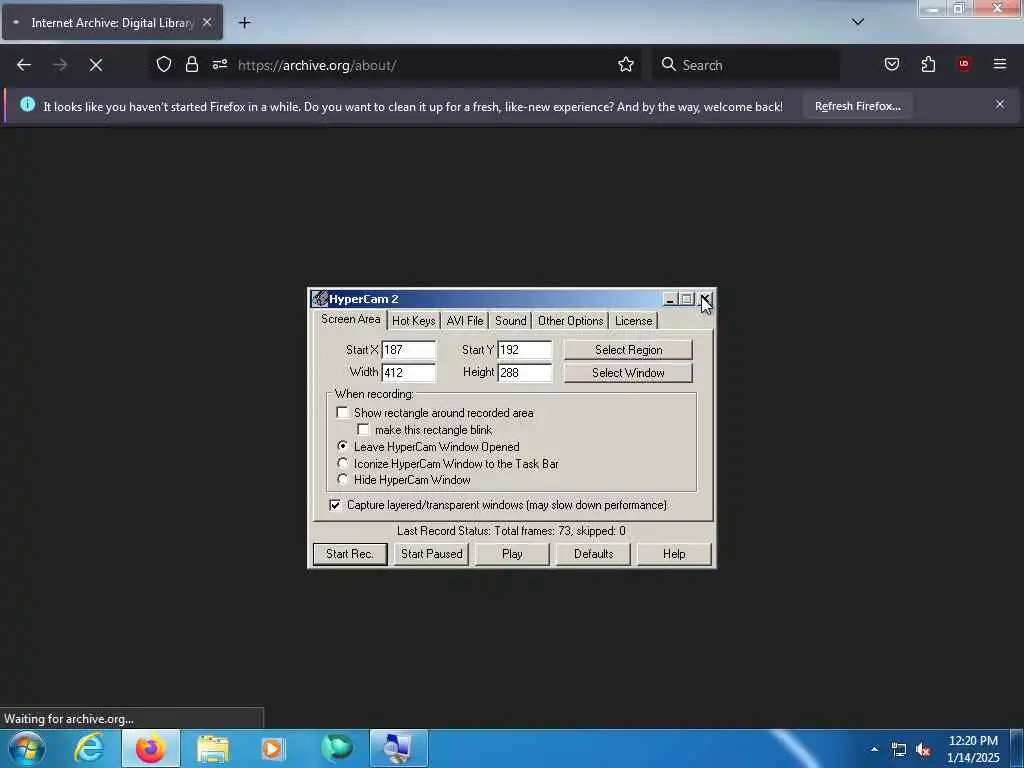Toggle make this rectangle blink checkbox
Viewport: 1024px width, 768px height.
coord(363,430)
